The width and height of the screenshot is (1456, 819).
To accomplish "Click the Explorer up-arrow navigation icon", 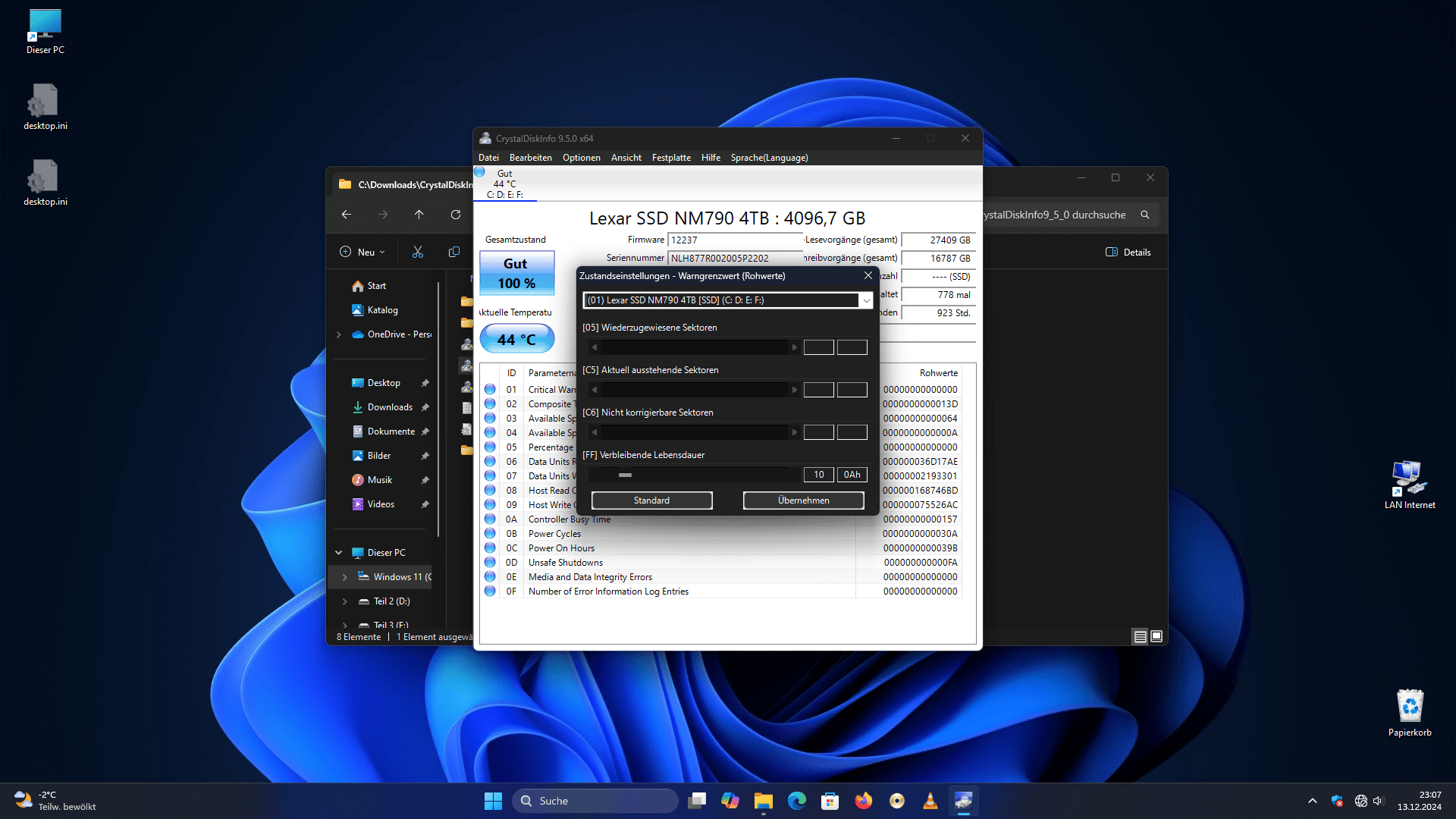I will click(419, 215).
